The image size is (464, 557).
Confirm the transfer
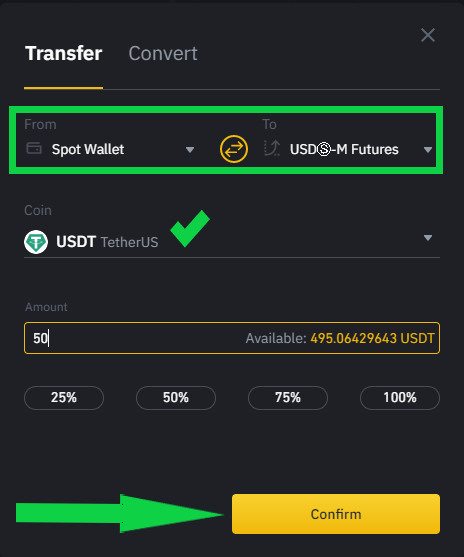point(336,514)
